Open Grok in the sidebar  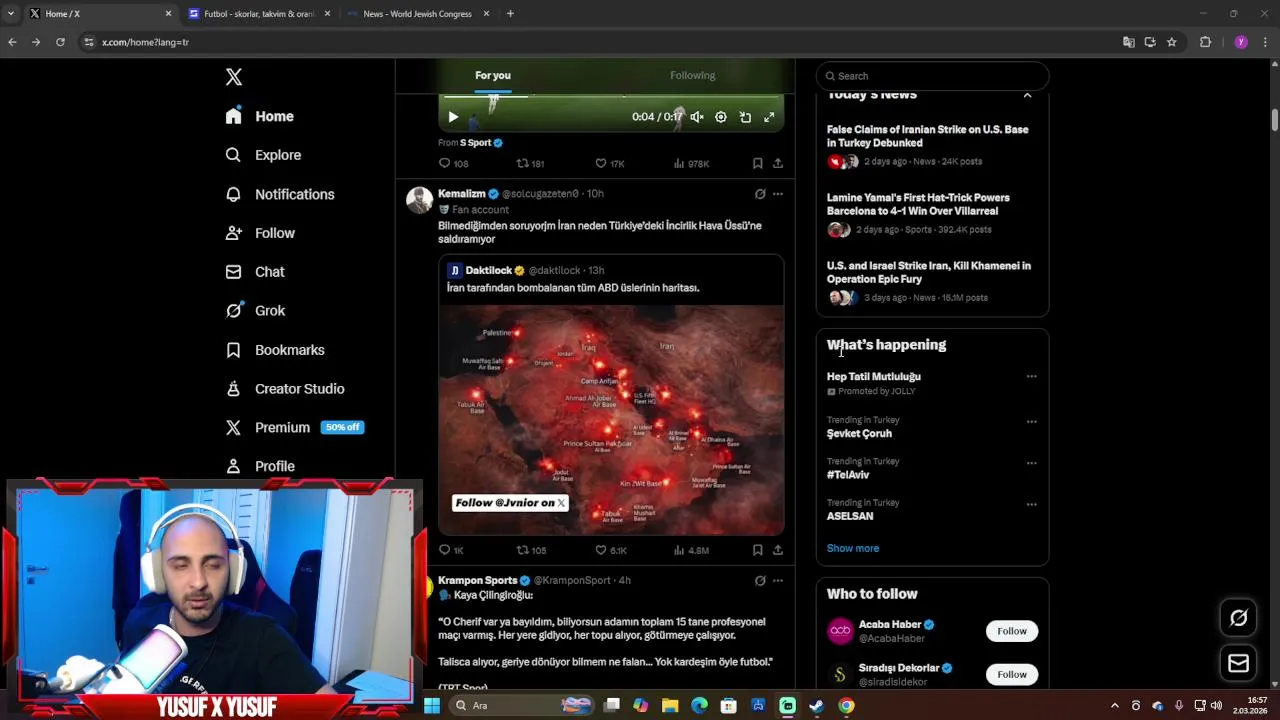click(255, 311)
